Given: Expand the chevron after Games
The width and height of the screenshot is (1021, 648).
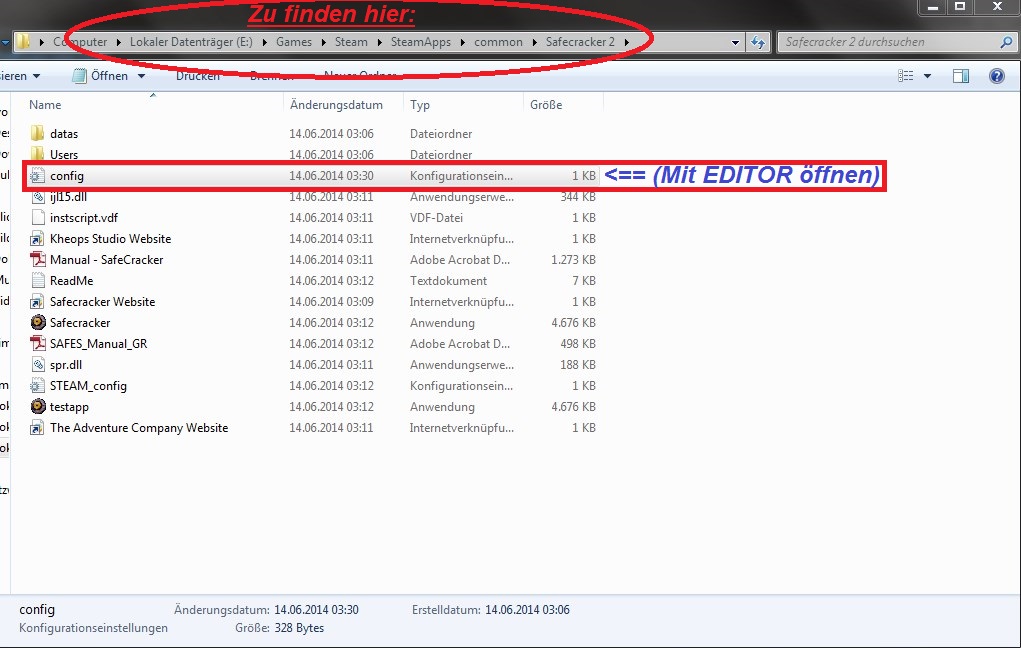Looking at the screenshot, I should pos(323,42).
